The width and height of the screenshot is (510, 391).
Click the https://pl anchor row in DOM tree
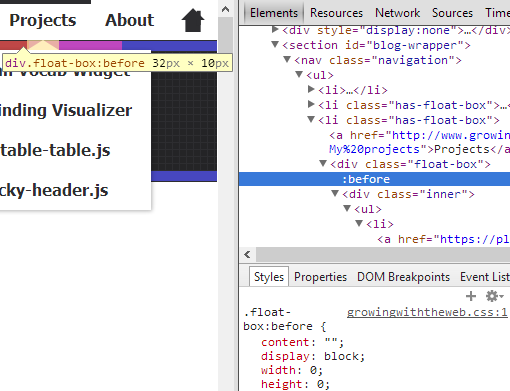click(443, 239)
